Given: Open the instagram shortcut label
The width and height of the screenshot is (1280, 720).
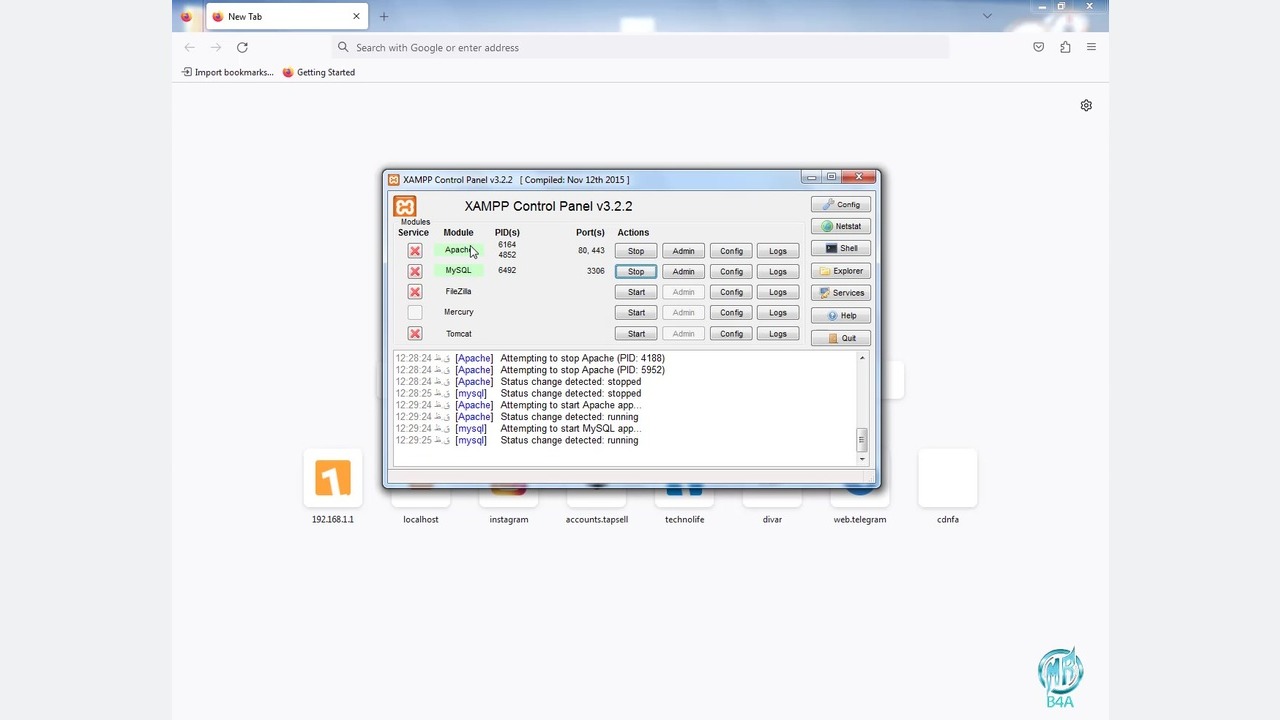Looking at the screenshot, I should pyautogui.click(x=509, y=519).
